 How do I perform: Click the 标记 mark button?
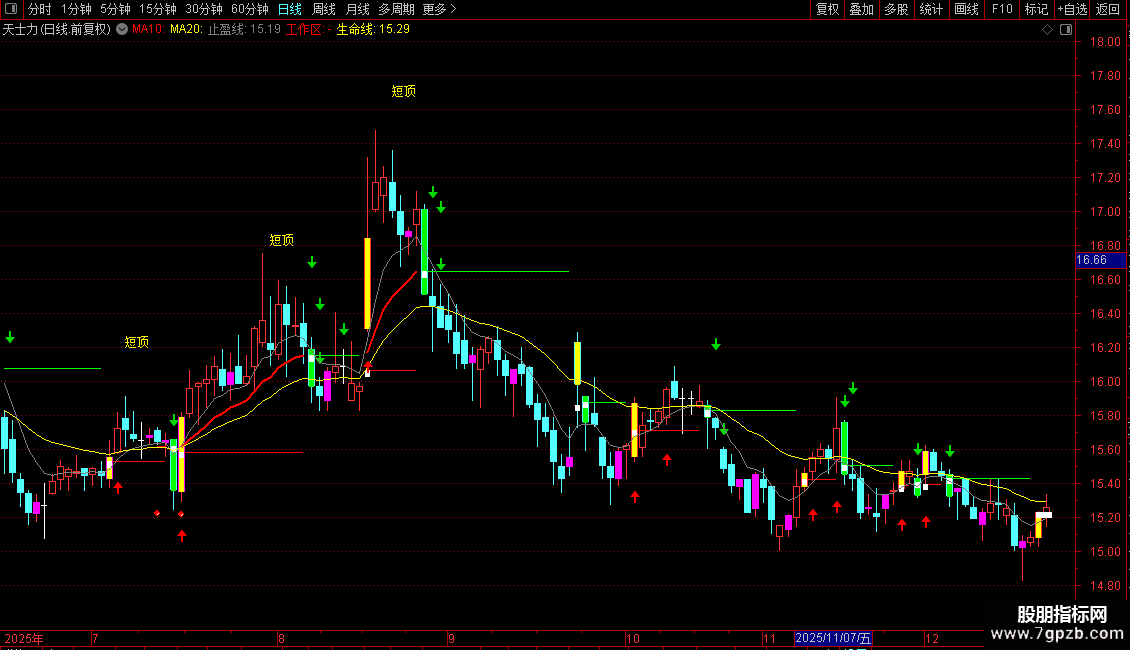pyautogui.click(x=1036, y=9)
